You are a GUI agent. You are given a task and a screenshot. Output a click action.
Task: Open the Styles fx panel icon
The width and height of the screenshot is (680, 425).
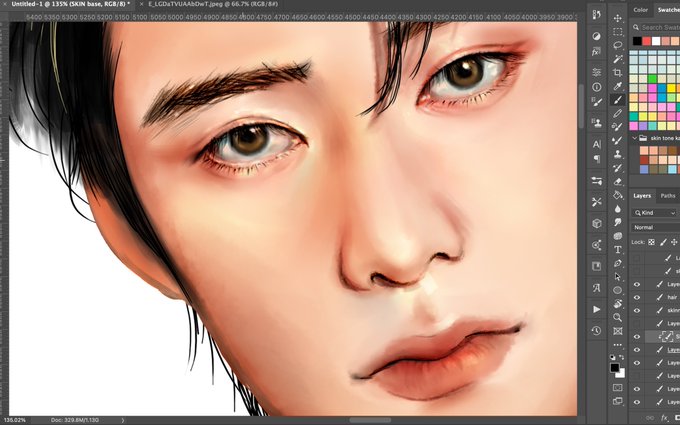click(597, 52)
